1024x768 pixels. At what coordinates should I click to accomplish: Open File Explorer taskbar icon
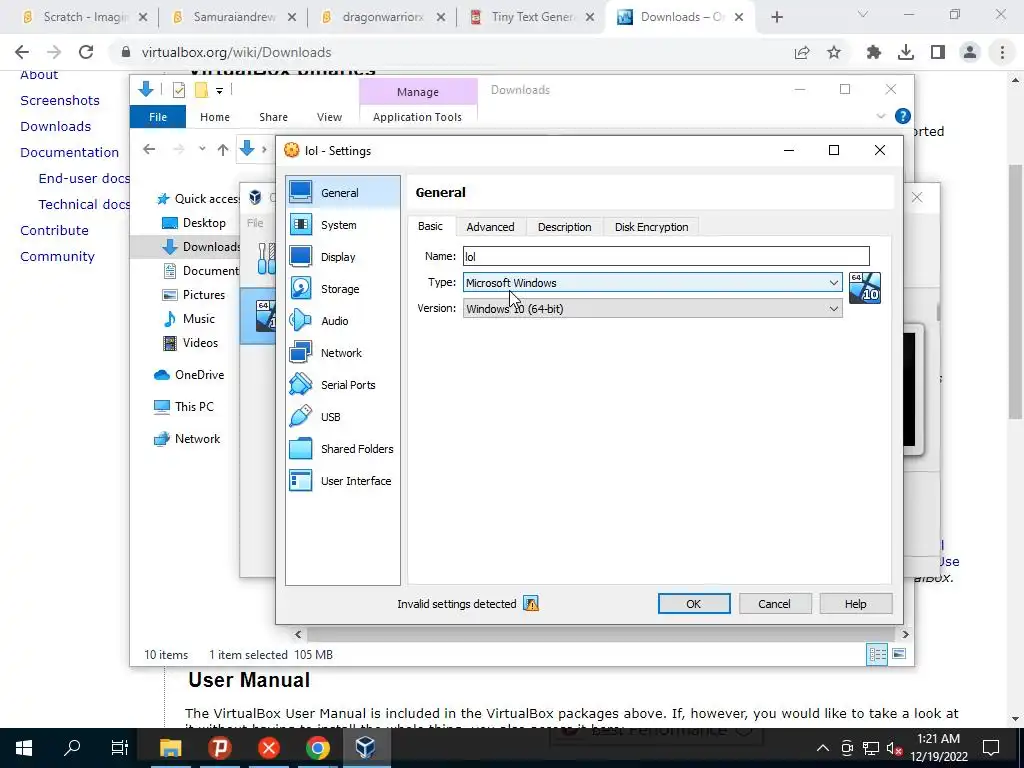coord(170,748)
